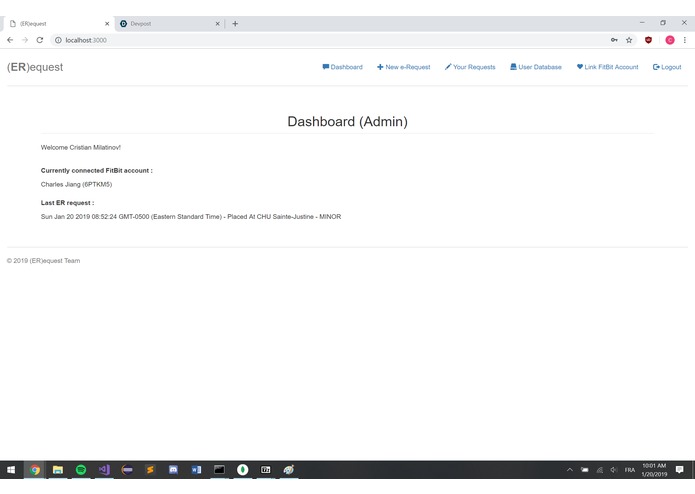Open Sublime Text from taskbar
Viewport: 695px width, 494px height.
click(x=150, y=470)
